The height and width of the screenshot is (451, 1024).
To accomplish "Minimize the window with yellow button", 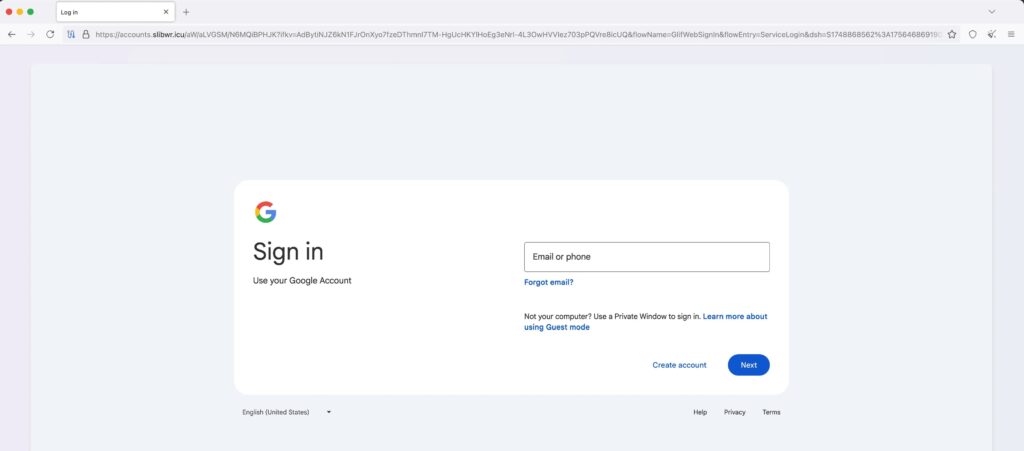I will (x=20, y=12).
